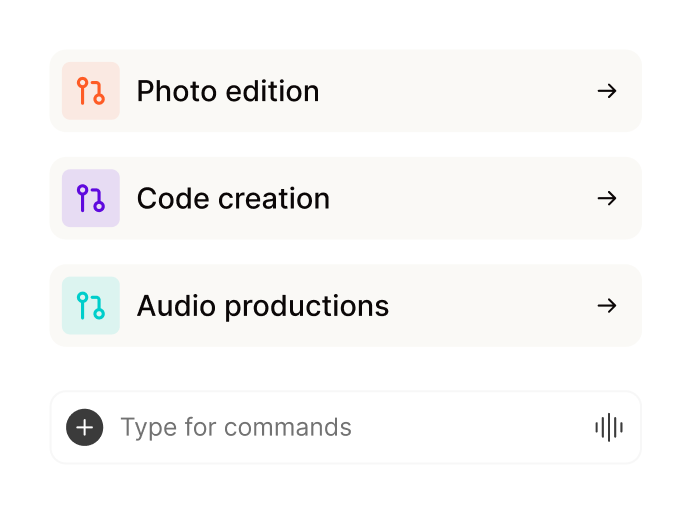Choose the "Code creation" label
Image resolution: width=692 pixels, height=512 pixels.
tap(233, 198)
